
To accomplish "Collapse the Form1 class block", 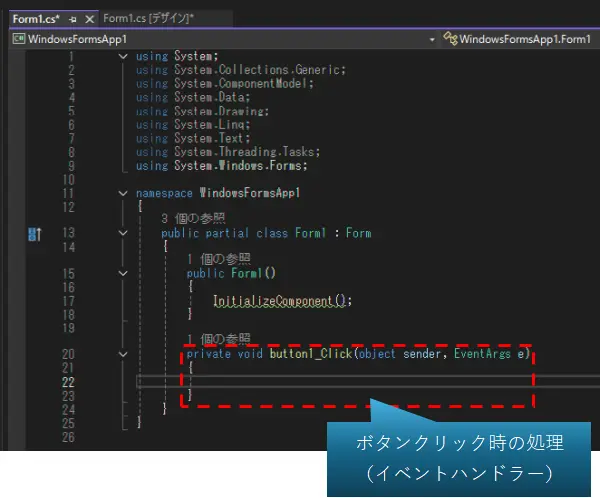I will pyautogui.click(x=123, y=233).
